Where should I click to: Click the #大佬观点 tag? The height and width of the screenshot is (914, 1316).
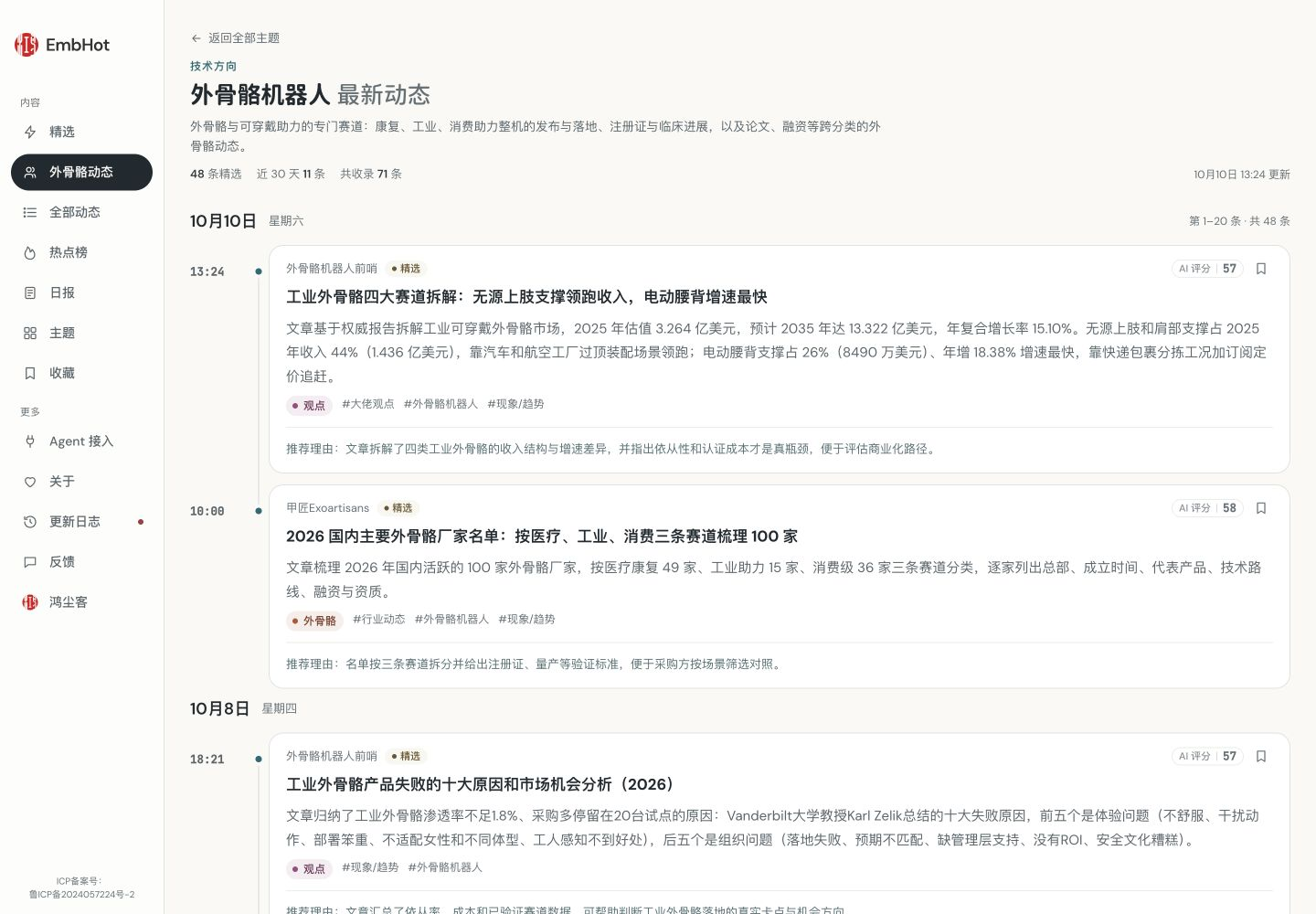coord(368,404)
